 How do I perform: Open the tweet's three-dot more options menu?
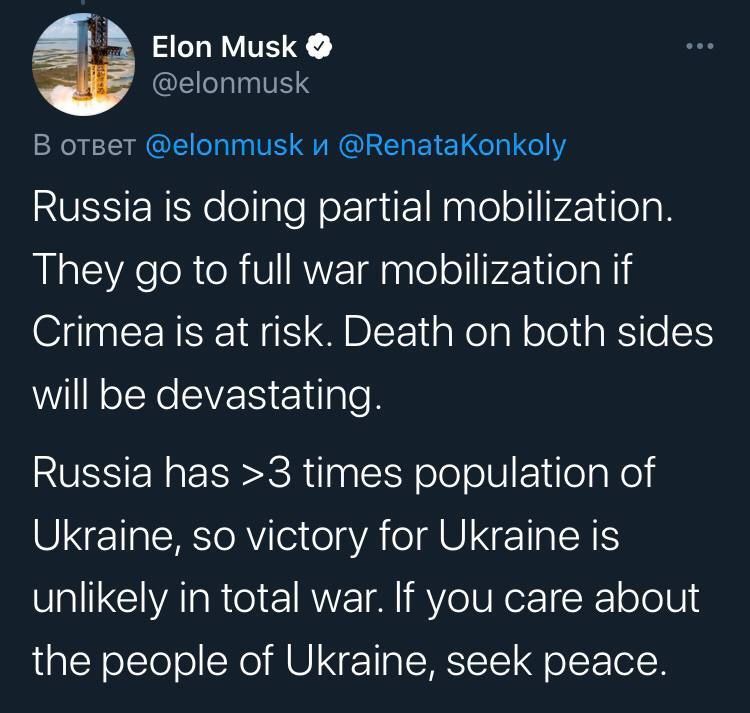click(699, 46)
